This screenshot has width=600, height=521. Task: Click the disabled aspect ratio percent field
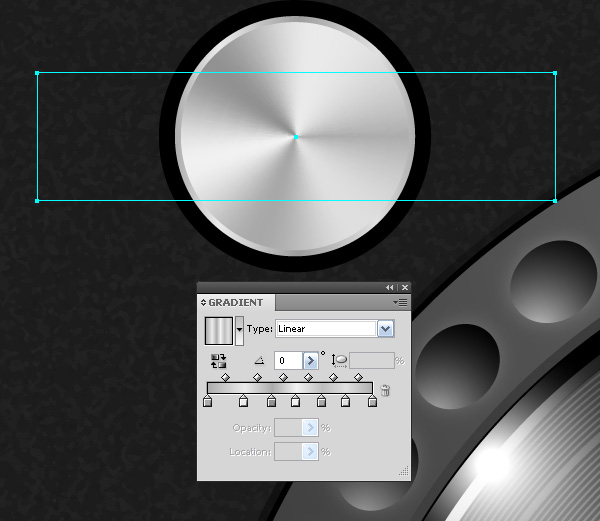click(372, 360)
